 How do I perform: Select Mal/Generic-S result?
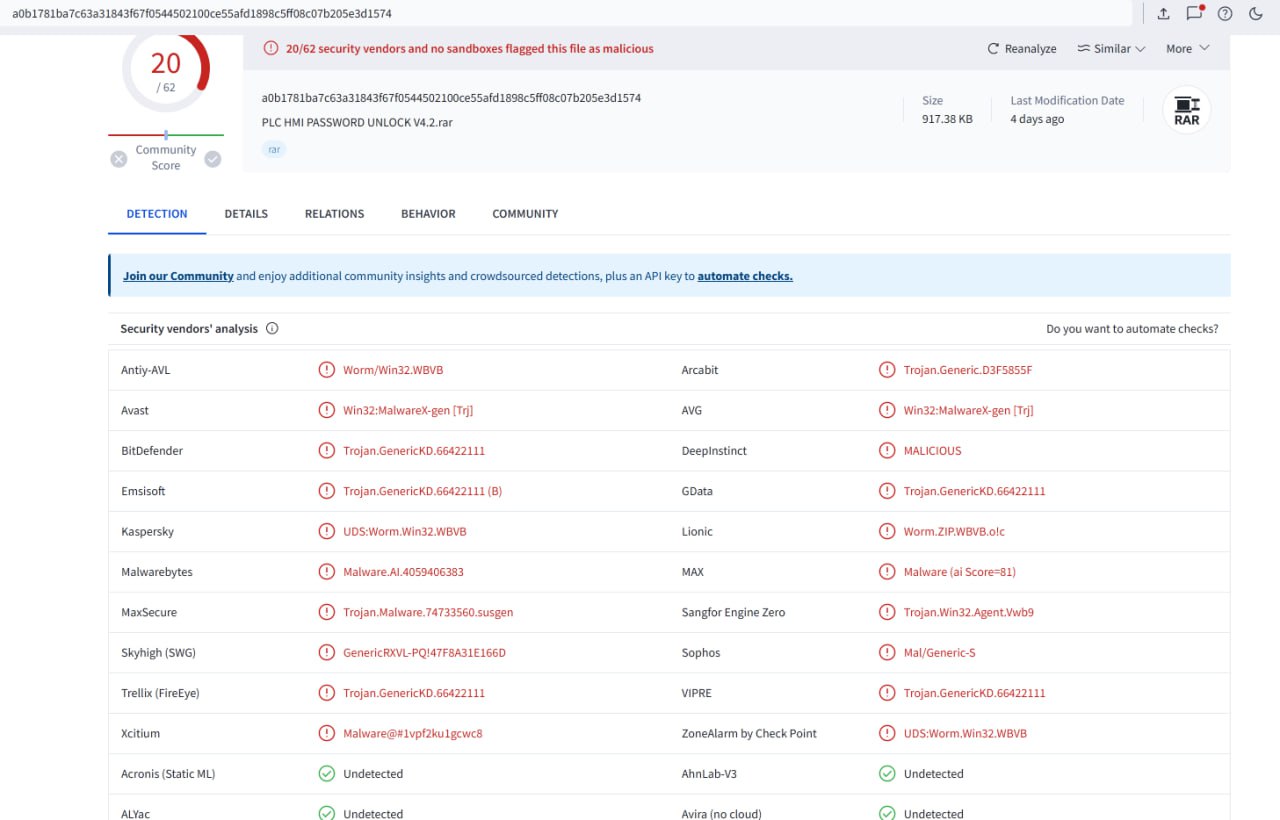coord(940,652)
